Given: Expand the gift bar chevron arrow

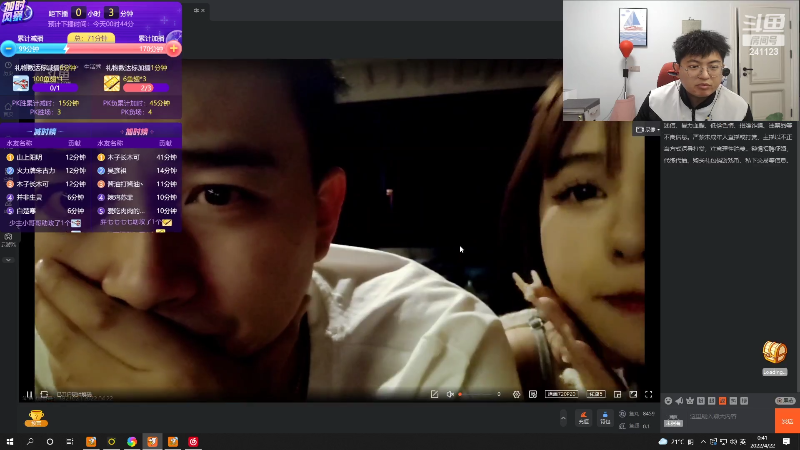Looking at the screenshot, I should (x=563, y=418).
